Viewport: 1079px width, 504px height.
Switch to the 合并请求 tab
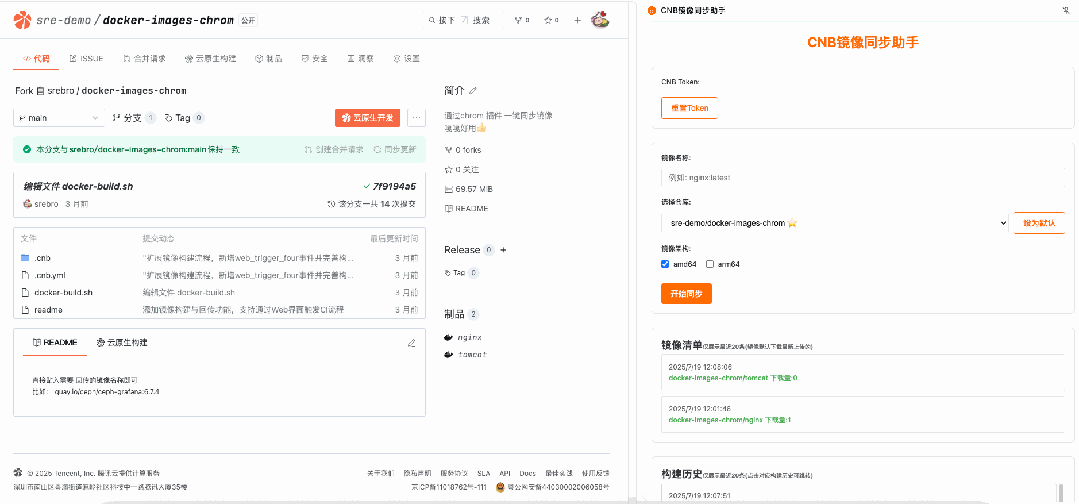click(145, 59)
